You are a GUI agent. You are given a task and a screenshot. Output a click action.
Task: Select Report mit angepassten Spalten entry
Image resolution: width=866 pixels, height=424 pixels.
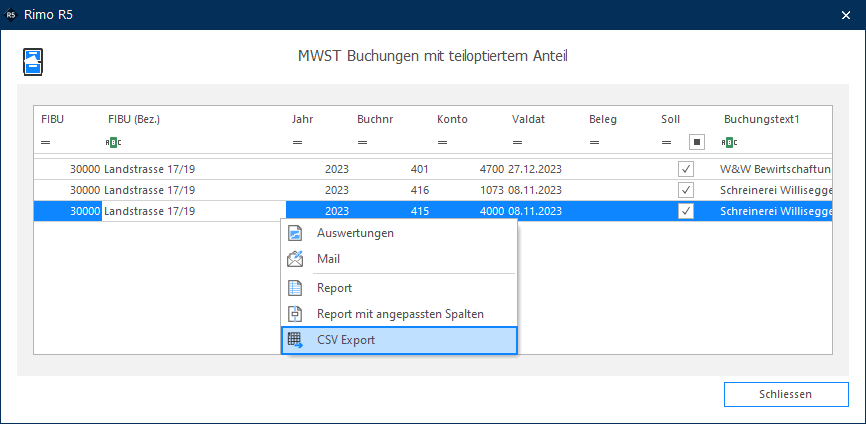[399, 314]
